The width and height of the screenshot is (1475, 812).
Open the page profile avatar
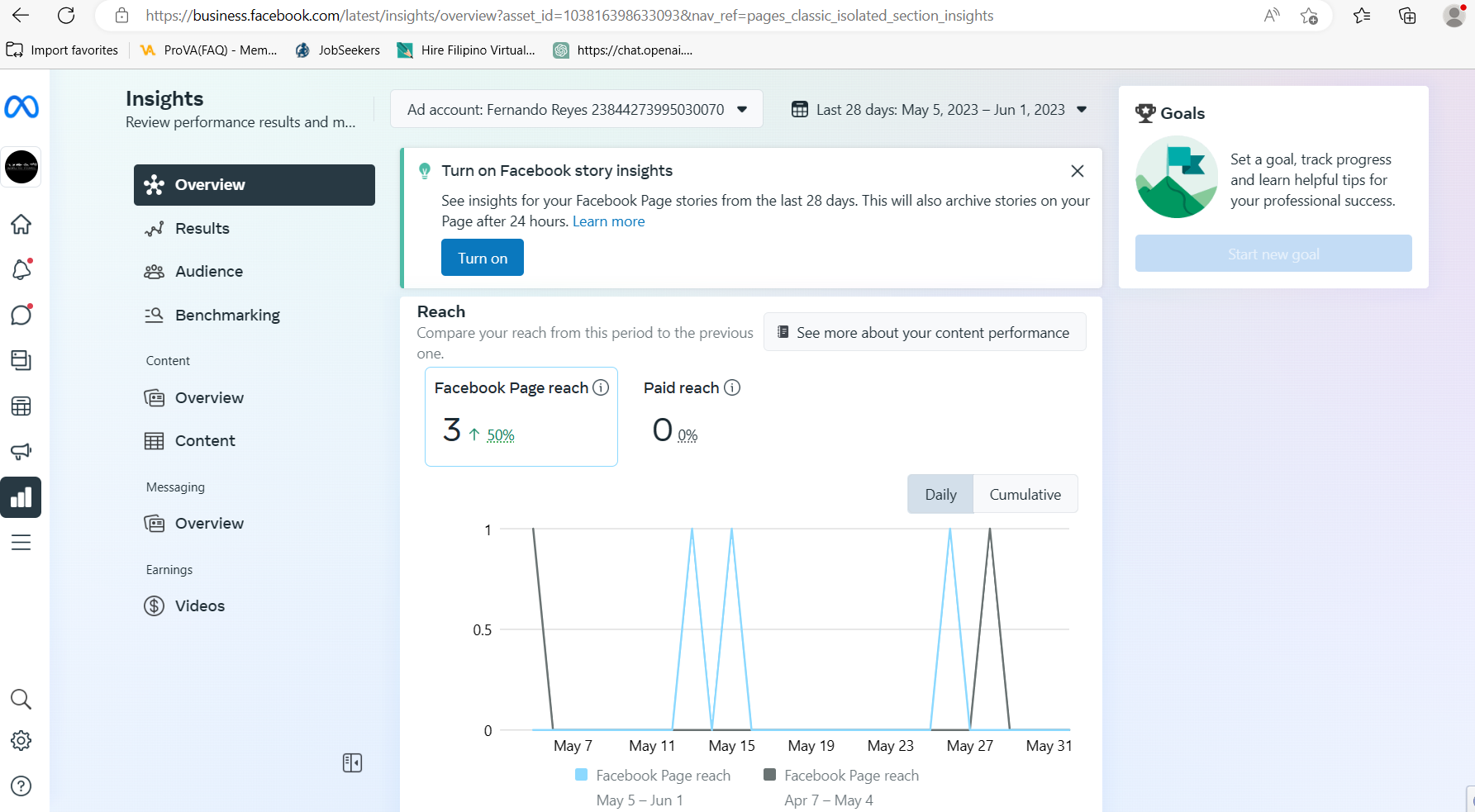(21, 167)
